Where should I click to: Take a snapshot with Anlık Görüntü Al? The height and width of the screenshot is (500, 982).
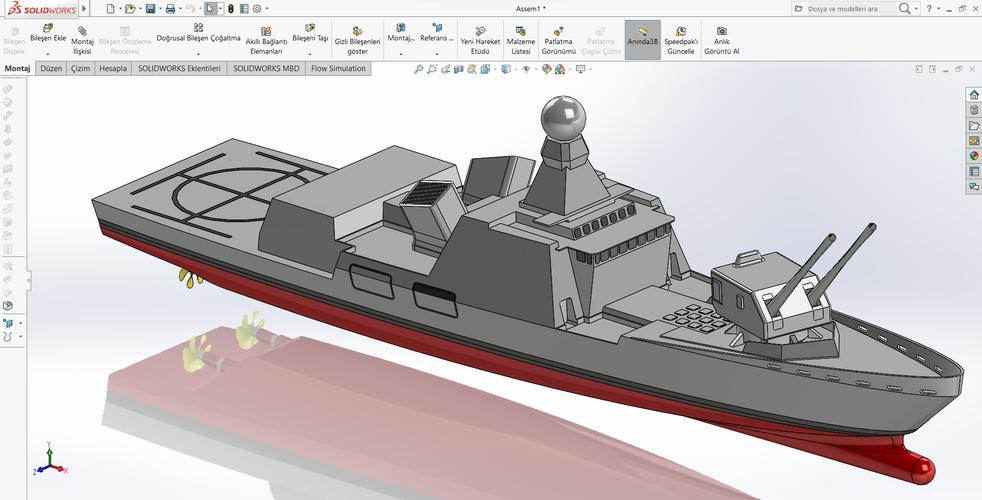721,32
